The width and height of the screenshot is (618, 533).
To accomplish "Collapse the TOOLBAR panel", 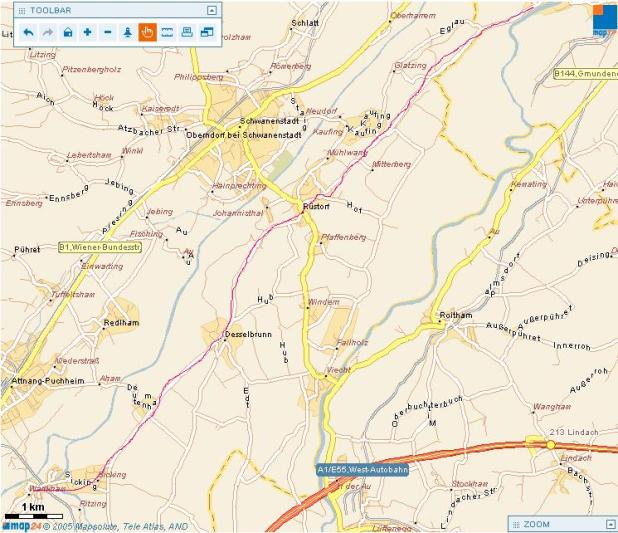I will pyautogui.click(x=211, y=10).
